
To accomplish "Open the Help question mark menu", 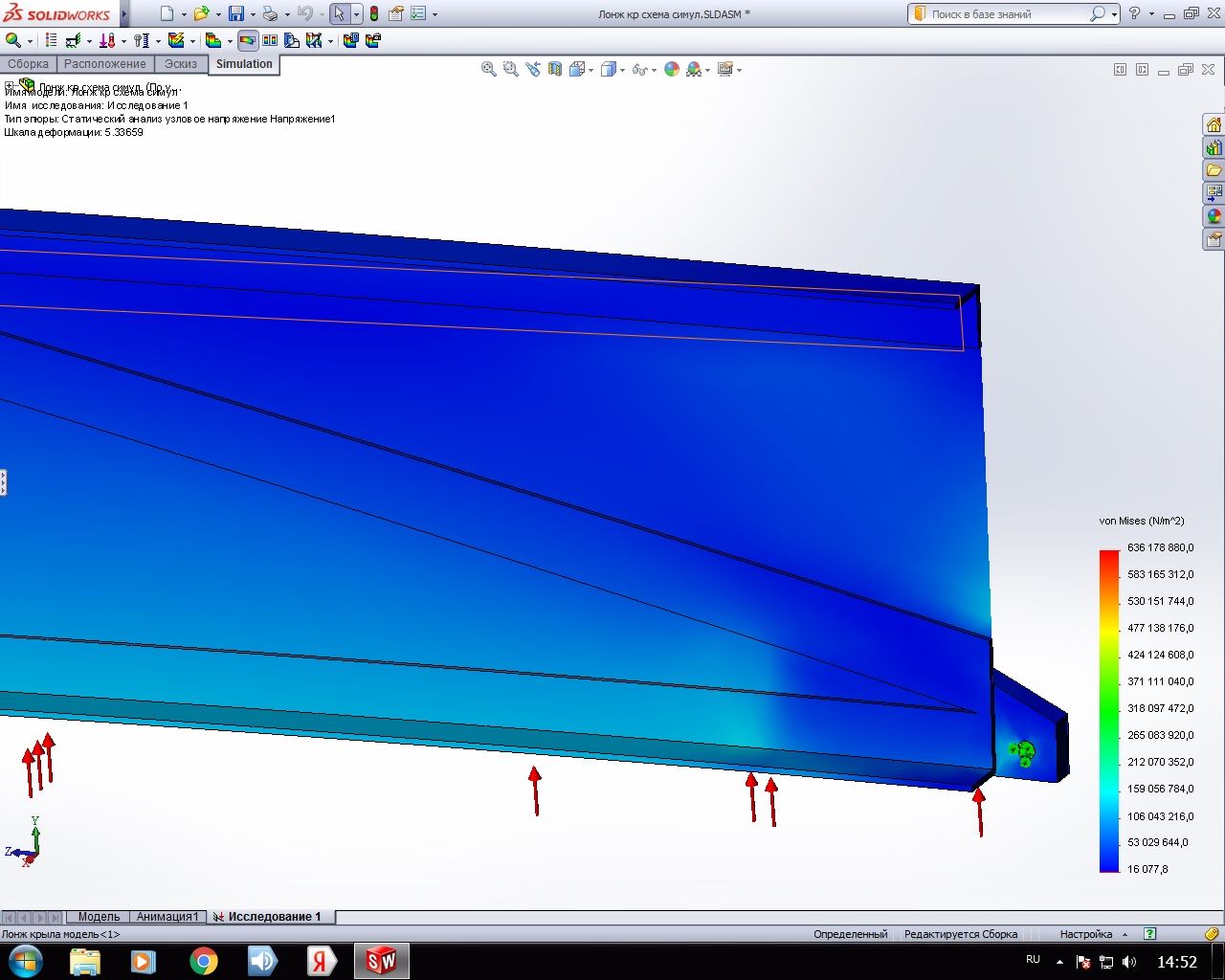I will click(1134, 13).
